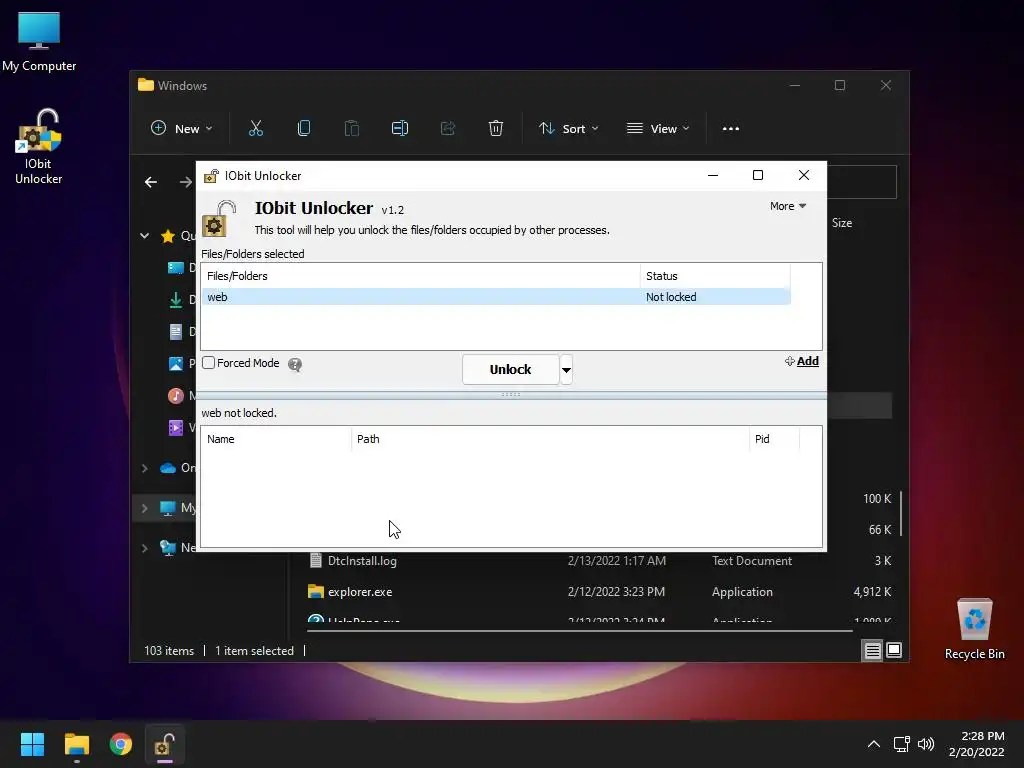This screenshot has width=1024, height=768.
Task: Expand the Network tree node
Action: (x=144, y=548)
